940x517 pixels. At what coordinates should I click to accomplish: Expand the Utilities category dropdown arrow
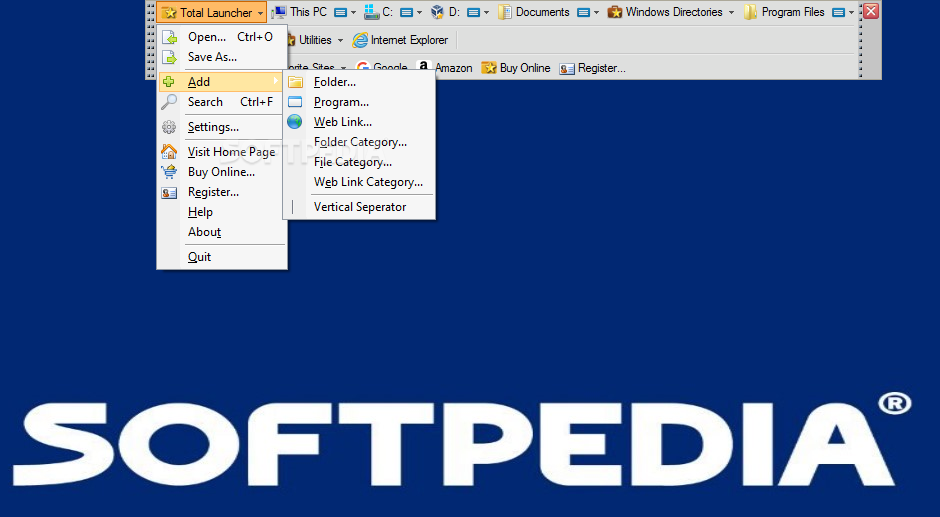pos(340,40)
